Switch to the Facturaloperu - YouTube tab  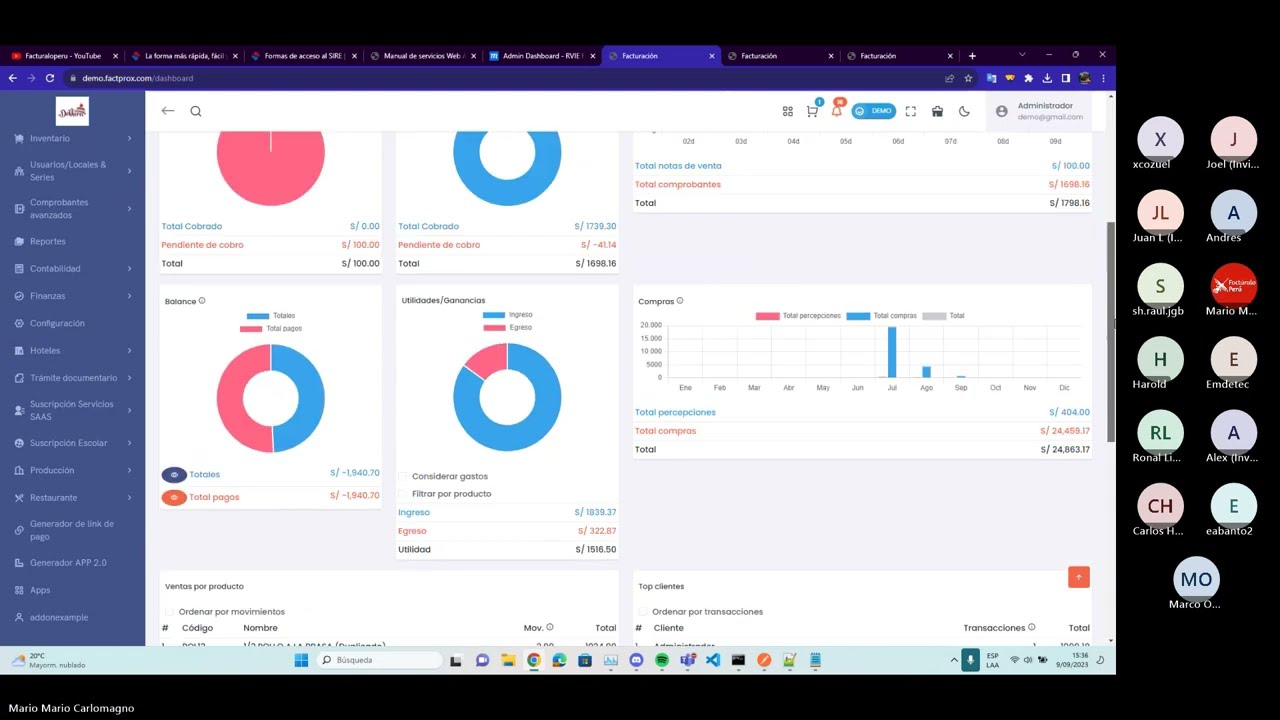click(x=62, y=56)
